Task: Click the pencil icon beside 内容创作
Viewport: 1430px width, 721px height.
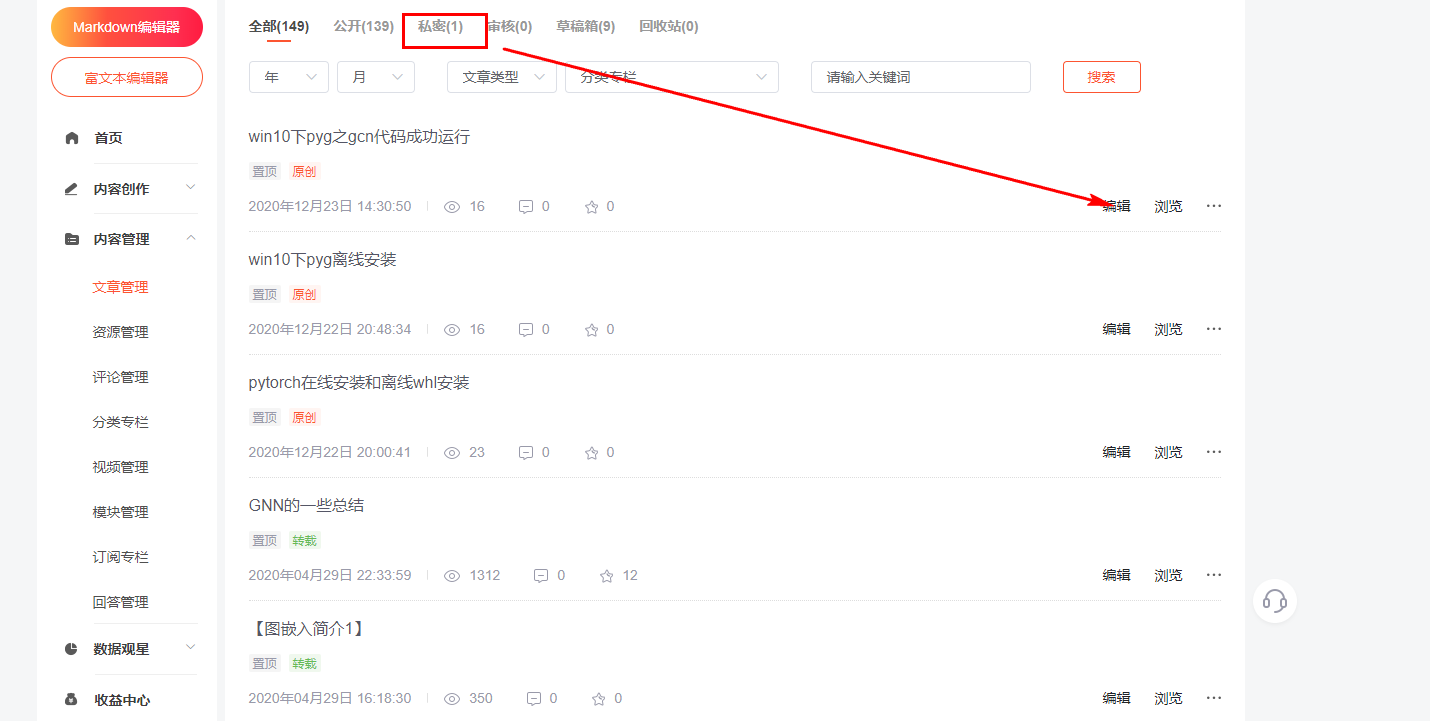Action: [x=71, y=189]
